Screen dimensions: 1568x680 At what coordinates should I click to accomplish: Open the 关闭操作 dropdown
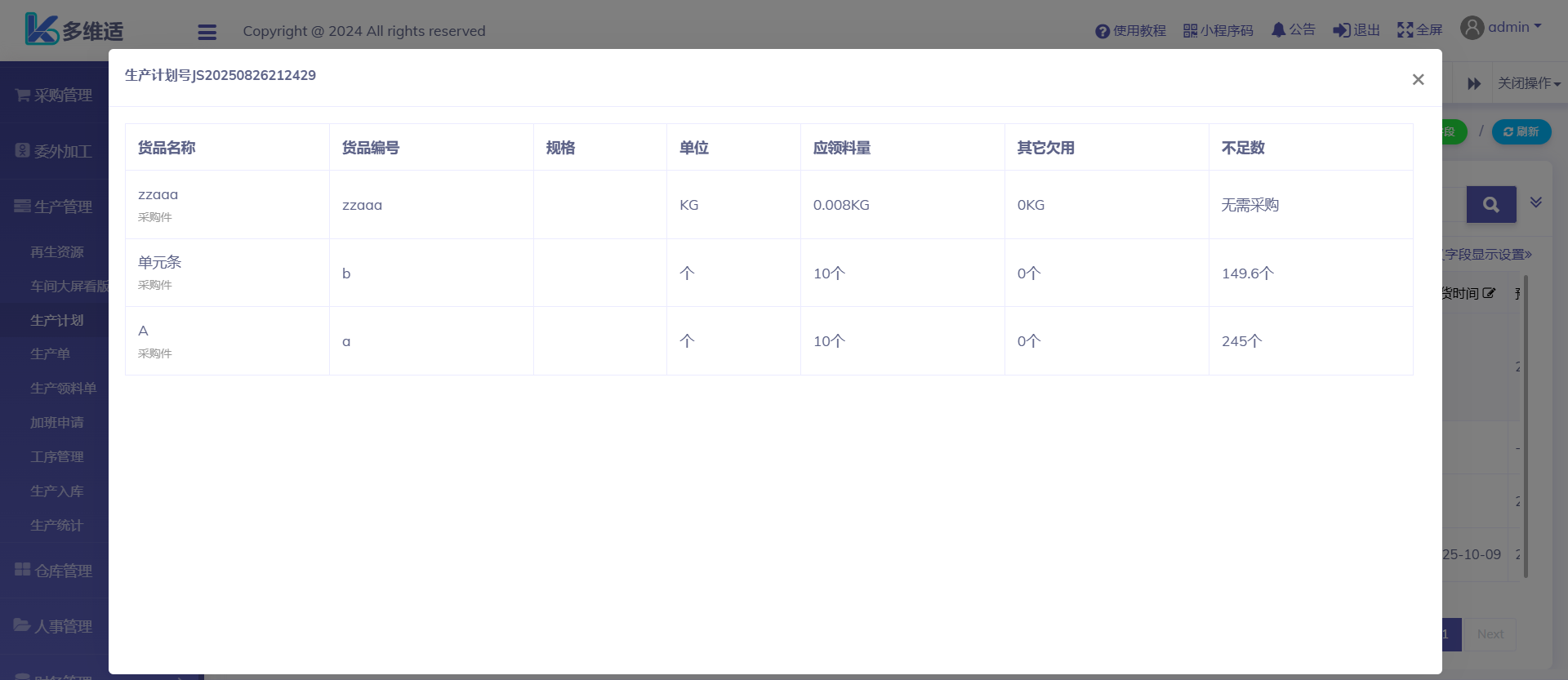pyautogui.click(x=1528, y=83)
